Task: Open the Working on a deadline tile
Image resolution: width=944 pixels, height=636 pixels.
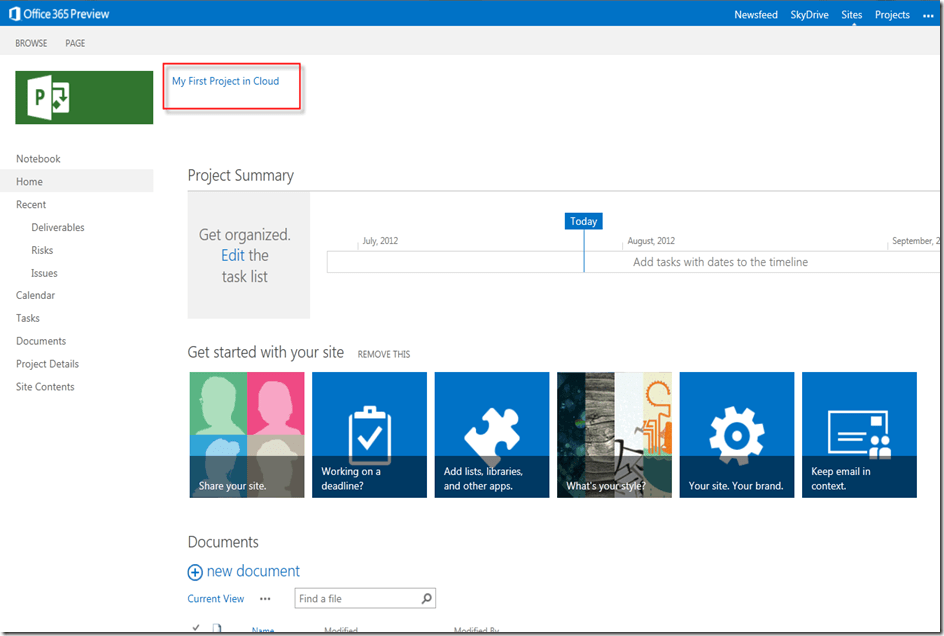Action: tap(369, 435)
